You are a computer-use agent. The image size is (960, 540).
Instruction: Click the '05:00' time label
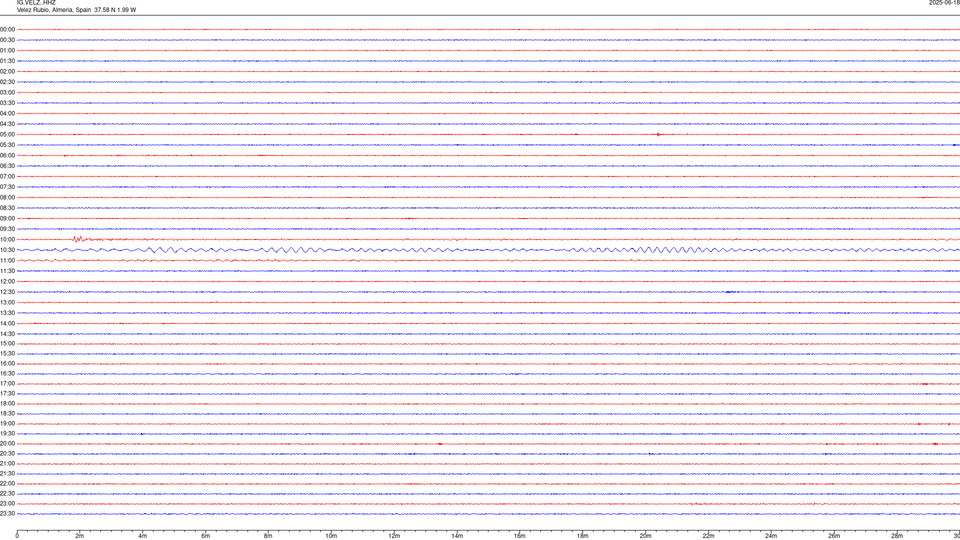pyautogui.click(x=7, y=135)
